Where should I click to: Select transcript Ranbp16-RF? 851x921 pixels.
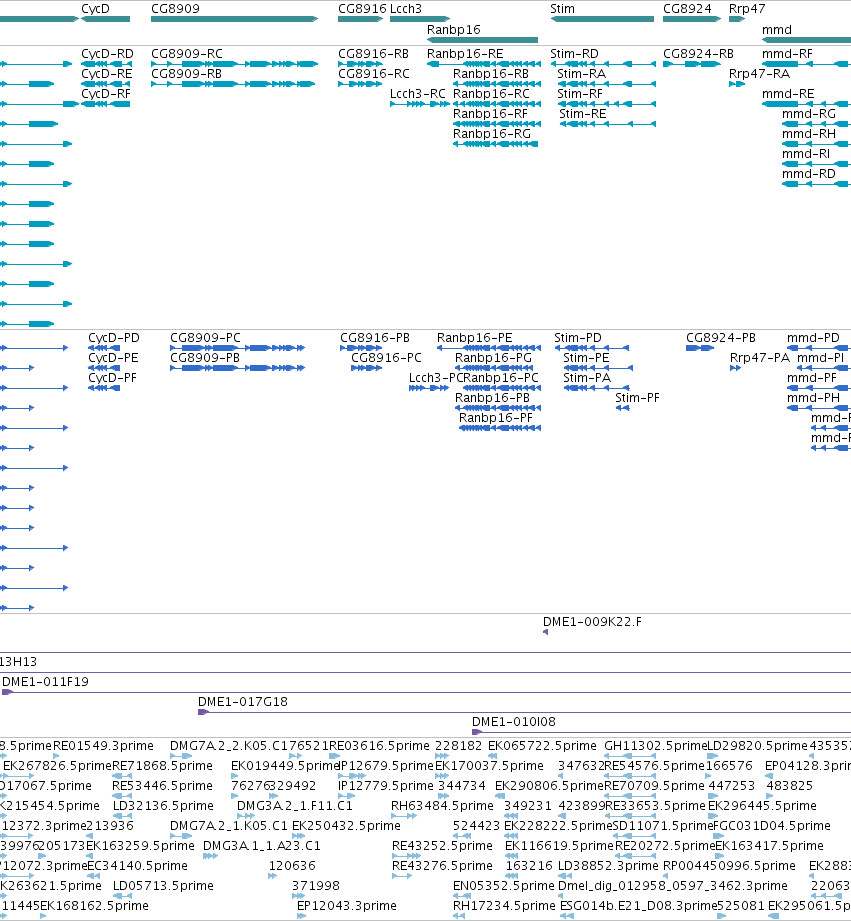(497, 124)
